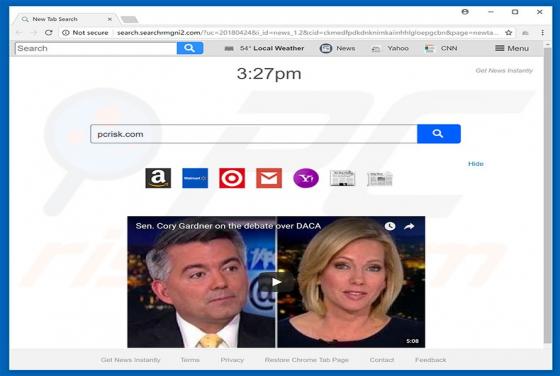This screenshot has height=376, width=560.
Task: Open the Amazon shortcut icon
Action: 158,178
